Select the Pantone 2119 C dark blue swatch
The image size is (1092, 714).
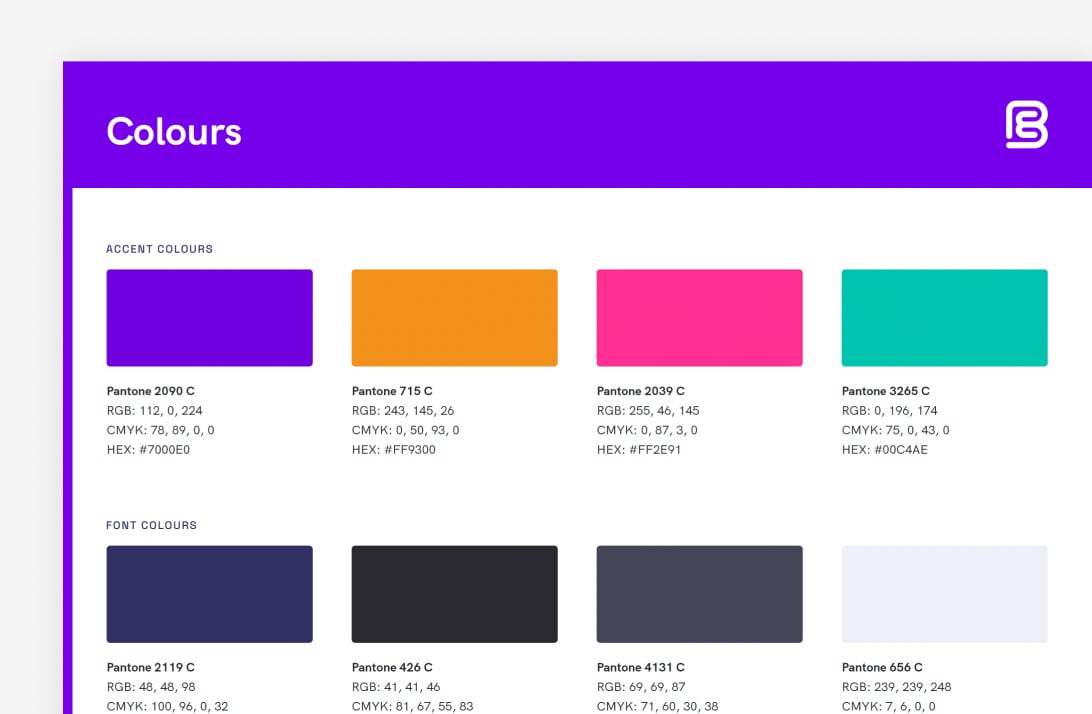209,593
